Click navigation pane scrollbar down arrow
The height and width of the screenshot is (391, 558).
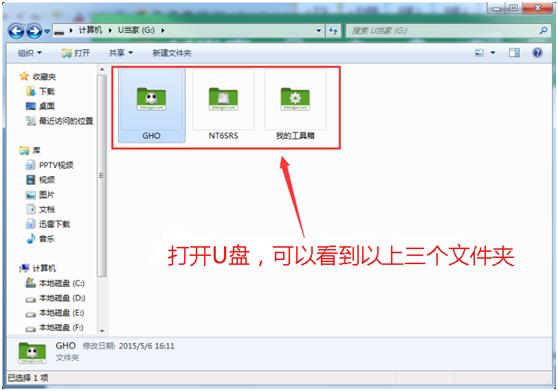click(x=102, y=331)
